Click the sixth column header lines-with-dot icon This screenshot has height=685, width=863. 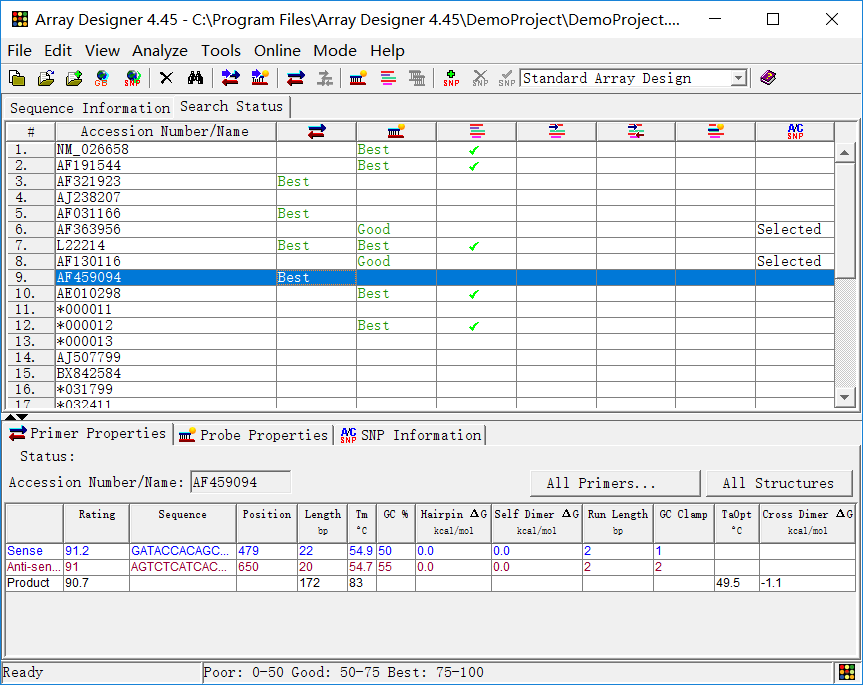click(x=715, y=131)
